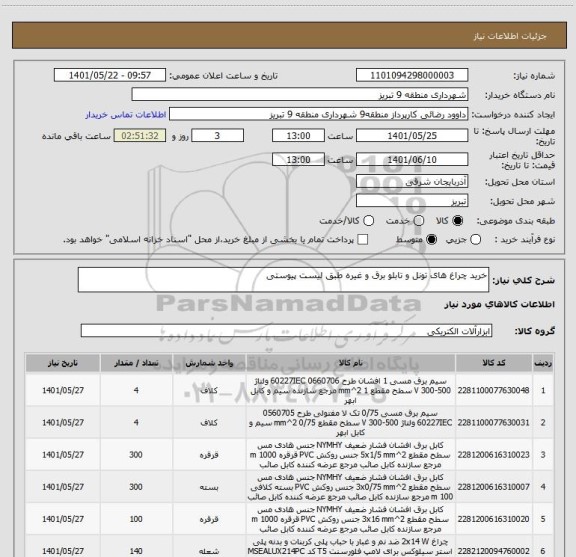576x557 pixels.
Task: Click the price validity date 1401/06/10
Action: tap(412, 159)
